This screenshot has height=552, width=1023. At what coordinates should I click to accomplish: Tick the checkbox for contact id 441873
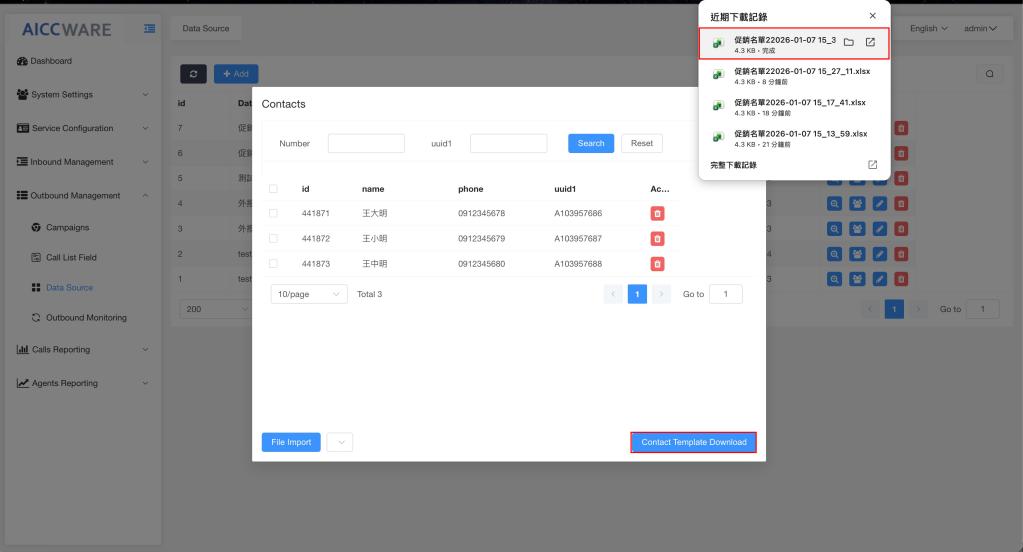point(273,264)
